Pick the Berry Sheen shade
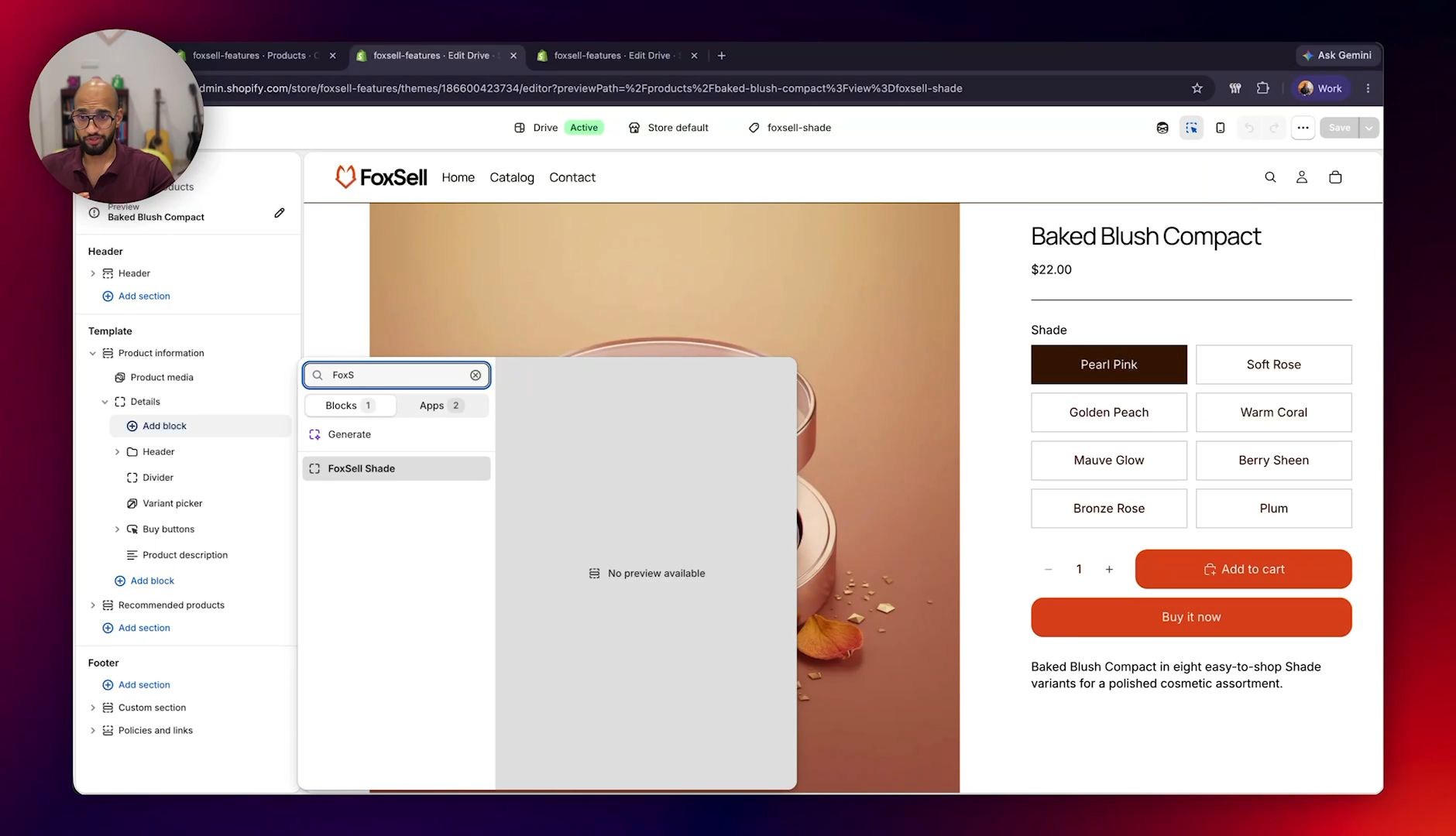This screenshot has height=836, width=1456. coord(1274,461)
